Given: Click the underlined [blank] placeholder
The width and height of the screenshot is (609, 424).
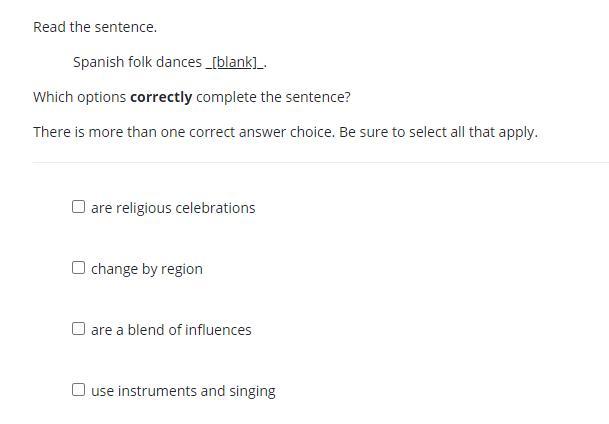Looking at the screenshot, I should 236,62.
